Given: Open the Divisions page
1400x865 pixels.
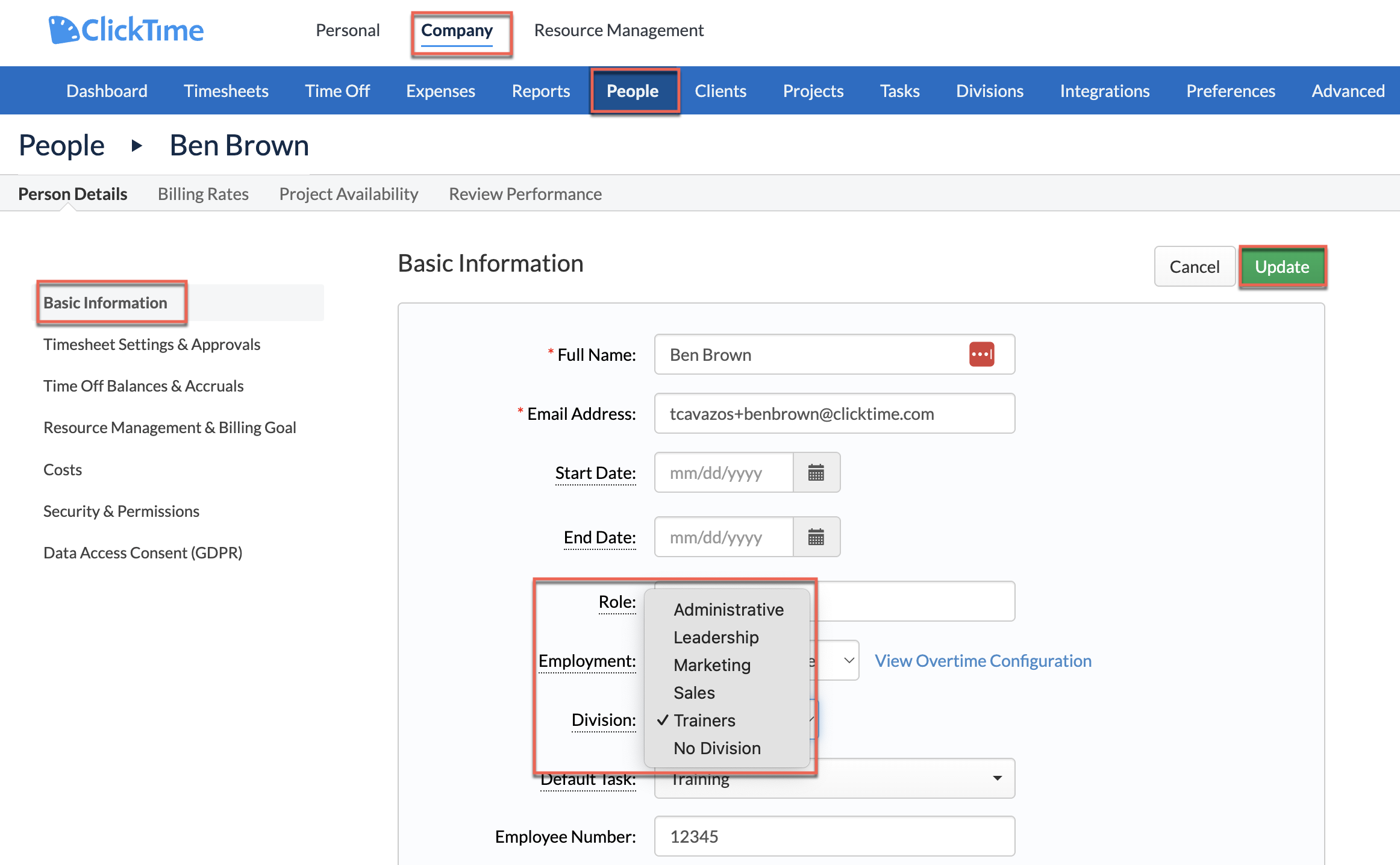Looking at the screenshot, I should [x=990, y=91].
